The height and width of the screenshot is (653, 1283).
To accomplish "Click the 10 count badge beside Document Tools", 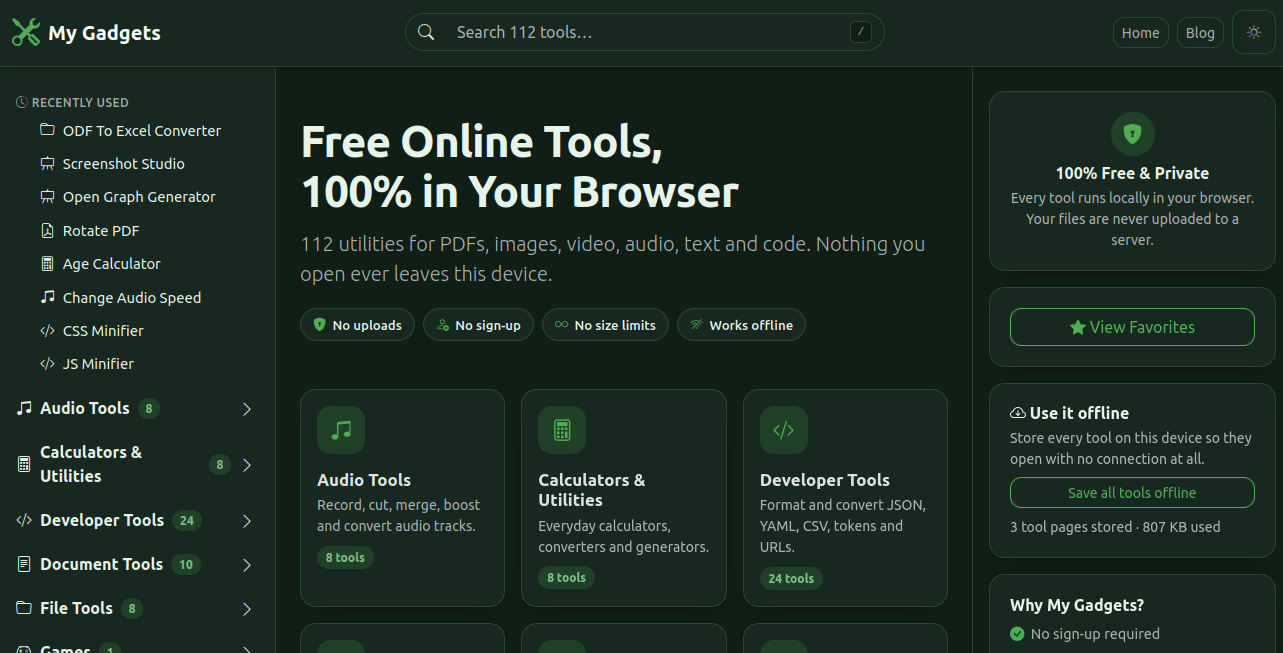I will pyautogui.click(x=185, y=564).
